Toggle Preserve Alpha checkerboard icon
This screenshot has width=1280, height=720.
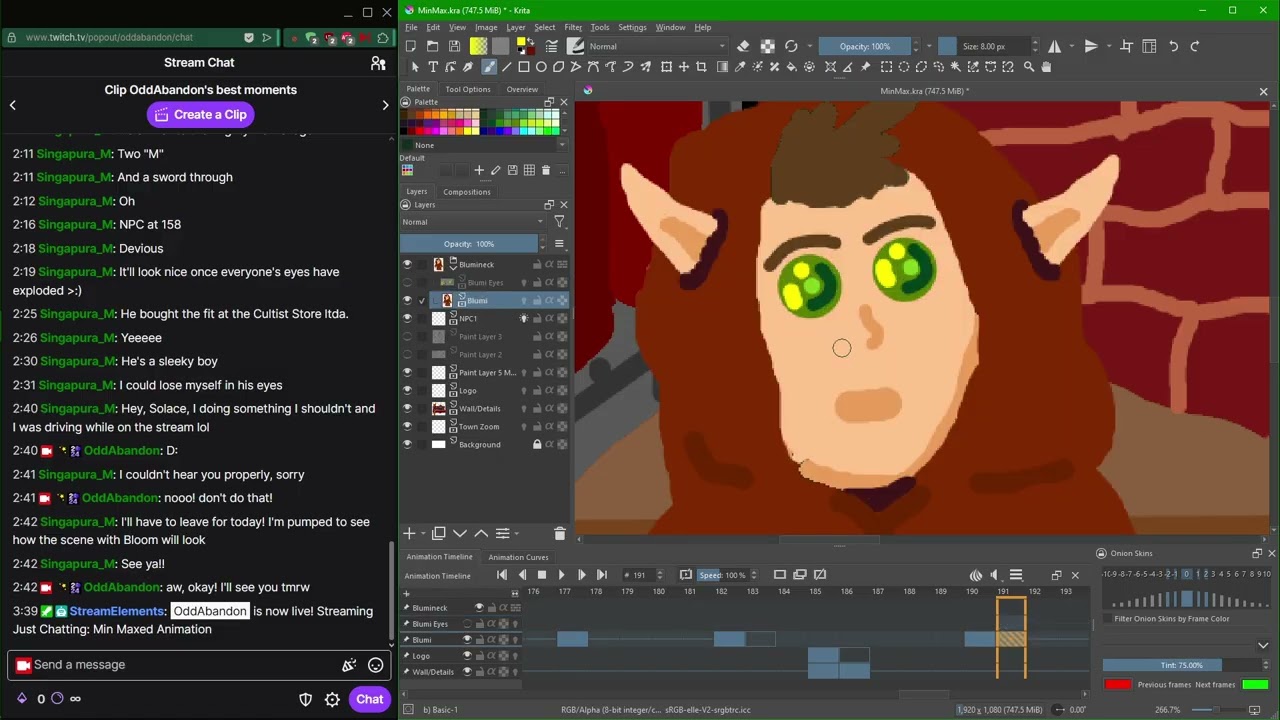767,46
